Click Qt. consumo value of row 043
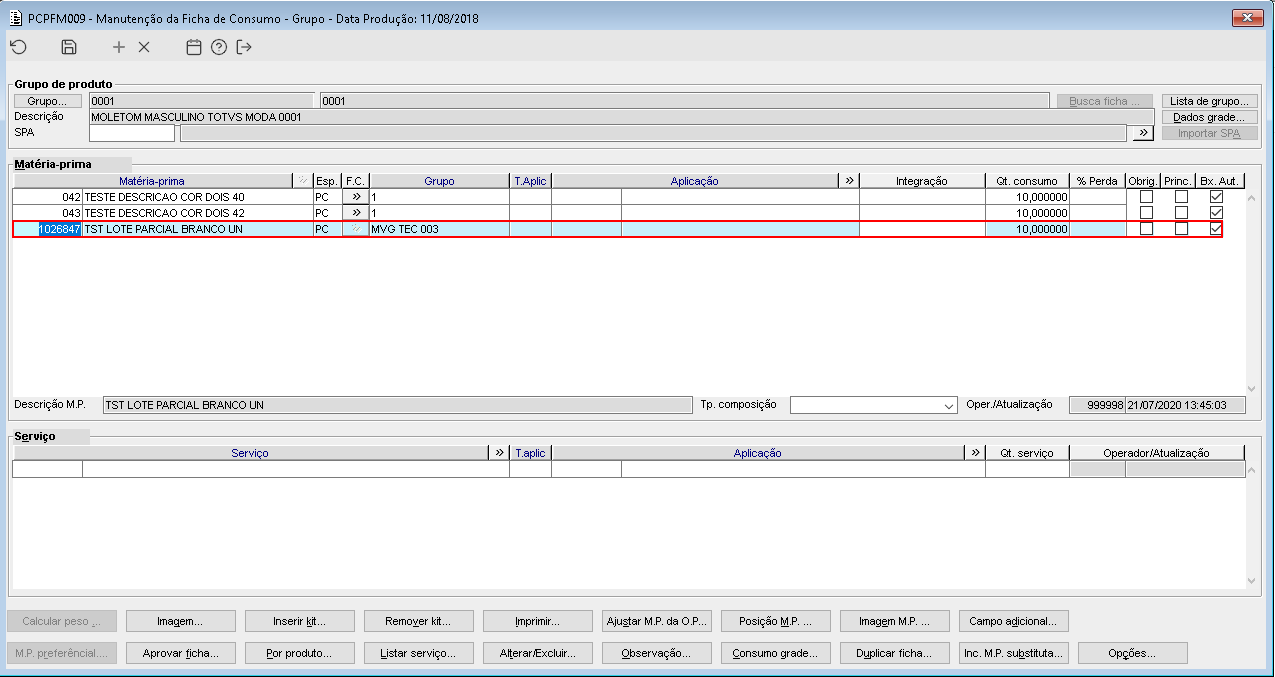Image resolution: width=1275 pixels, height=677 pixels. click(1027, 213)
